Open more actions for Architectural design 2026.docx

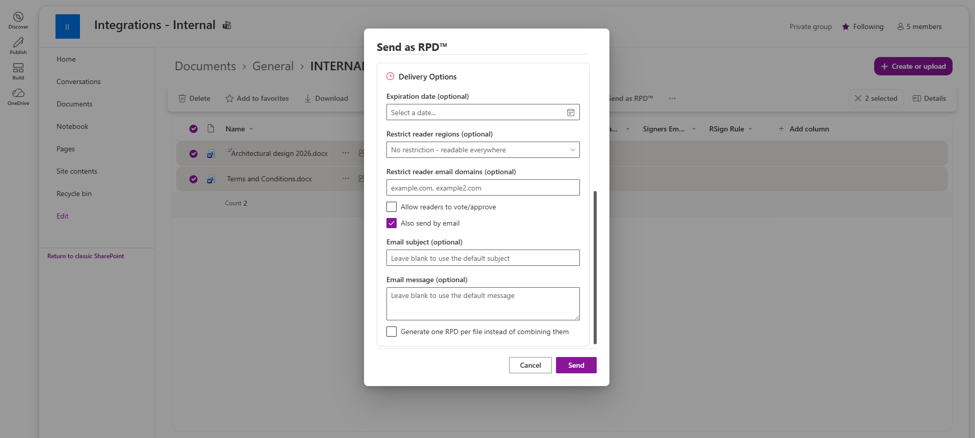tap(345, 153)
